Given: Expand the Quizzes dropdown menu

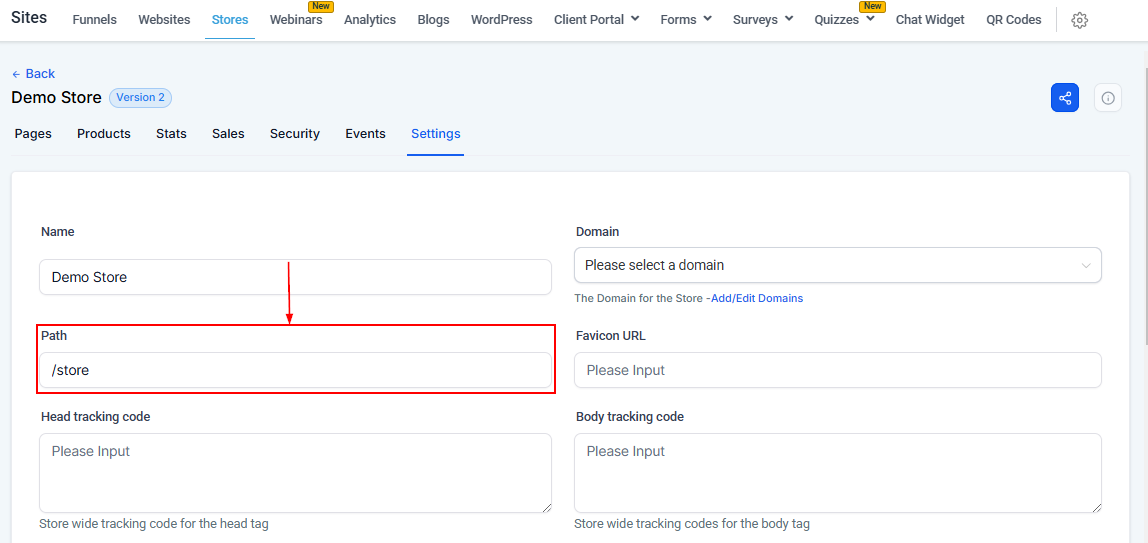Looking at the screenshot, I should click(x=844, y=20).
